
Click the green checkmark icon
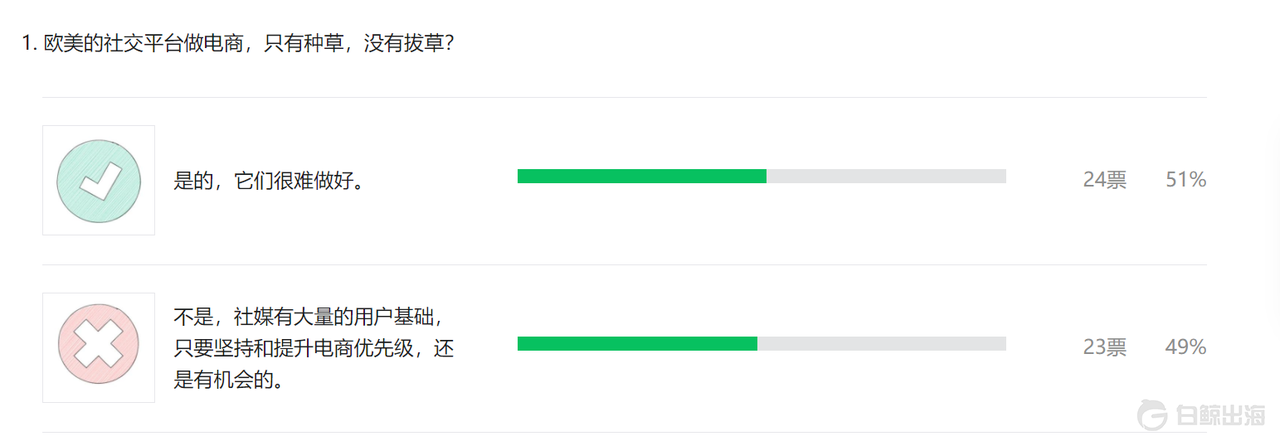pos(98,180)
